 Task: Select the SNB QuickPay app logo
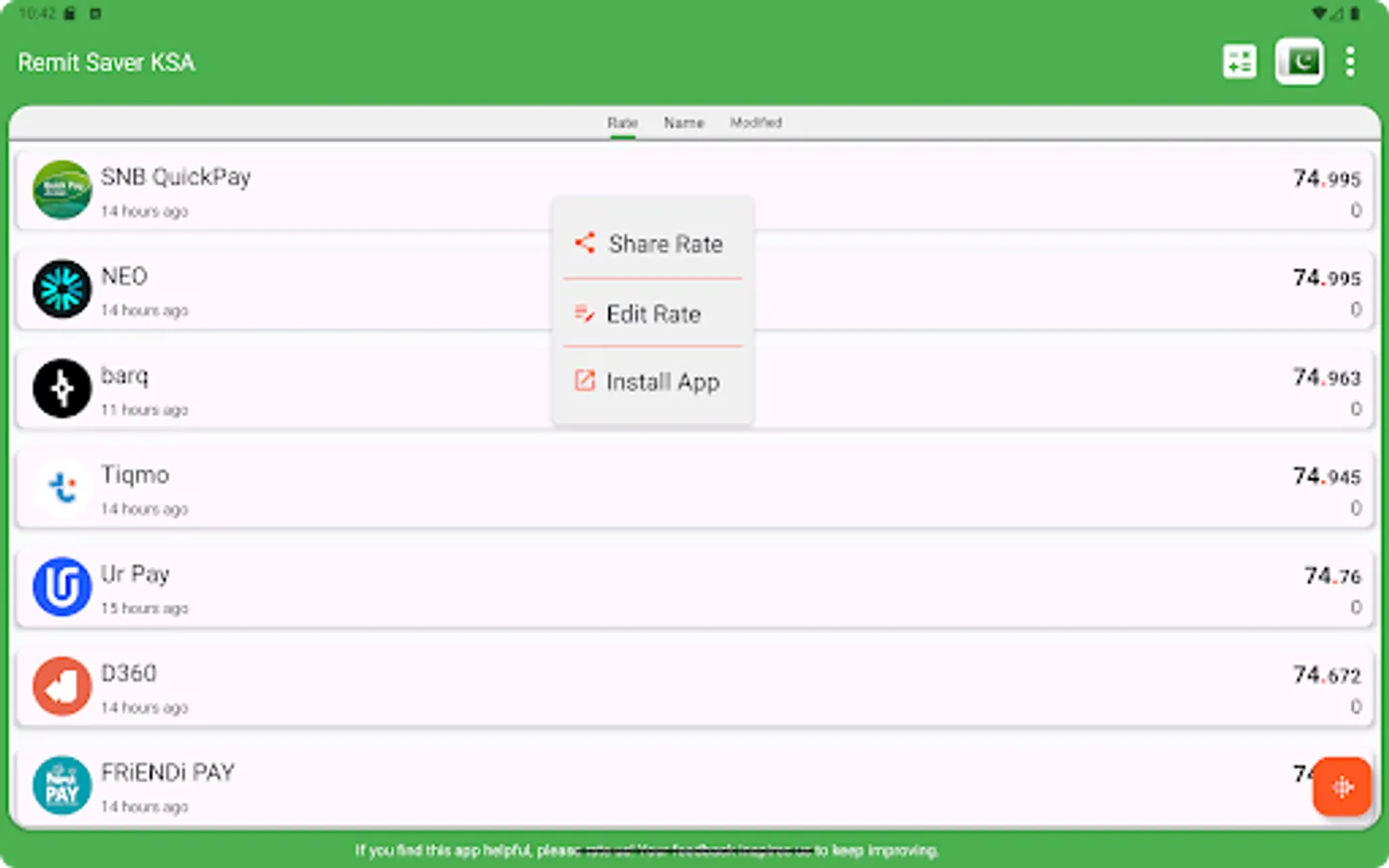[62, 190]
